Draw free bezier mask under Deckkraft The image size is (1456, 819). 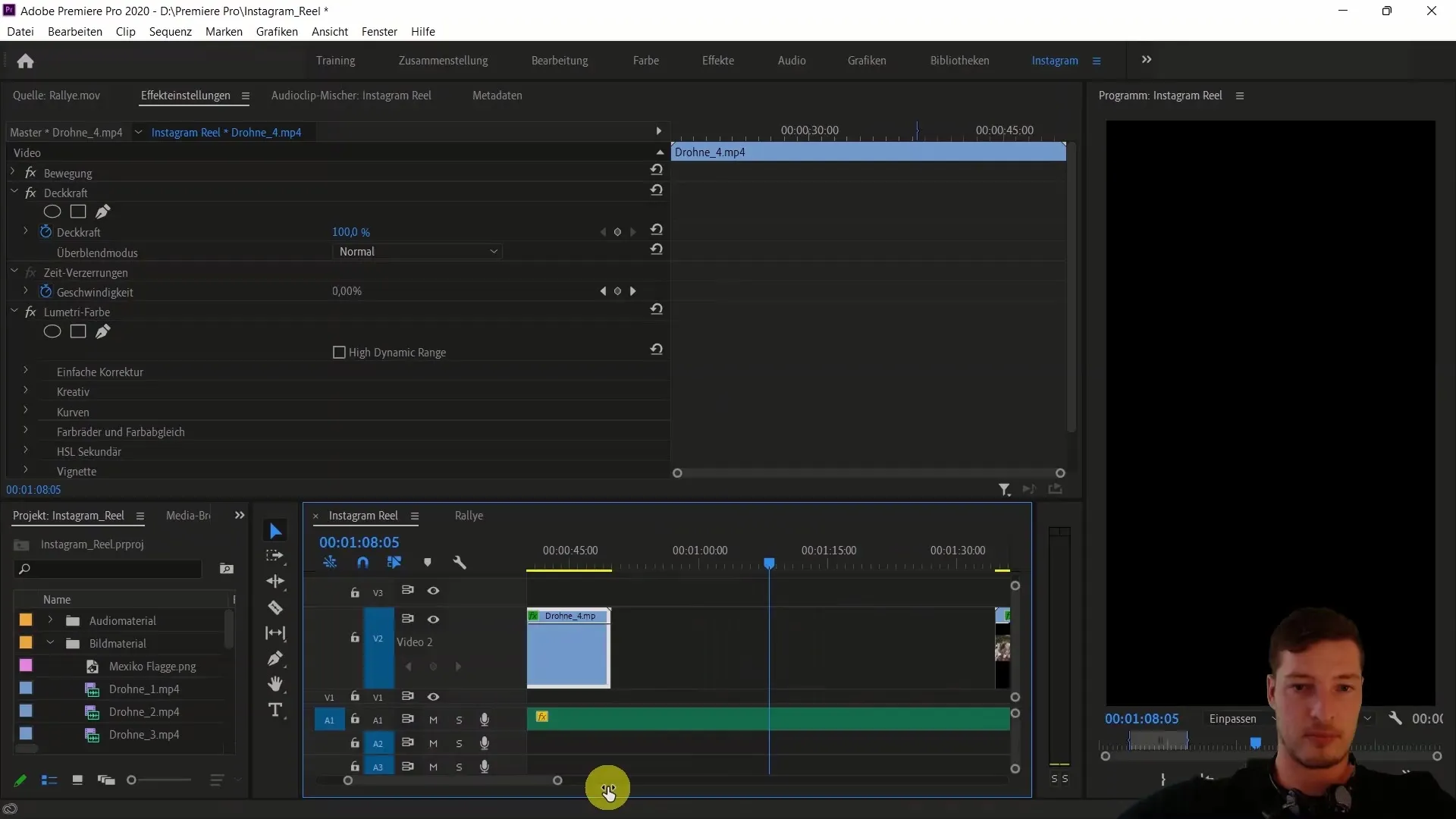(103, 212)
